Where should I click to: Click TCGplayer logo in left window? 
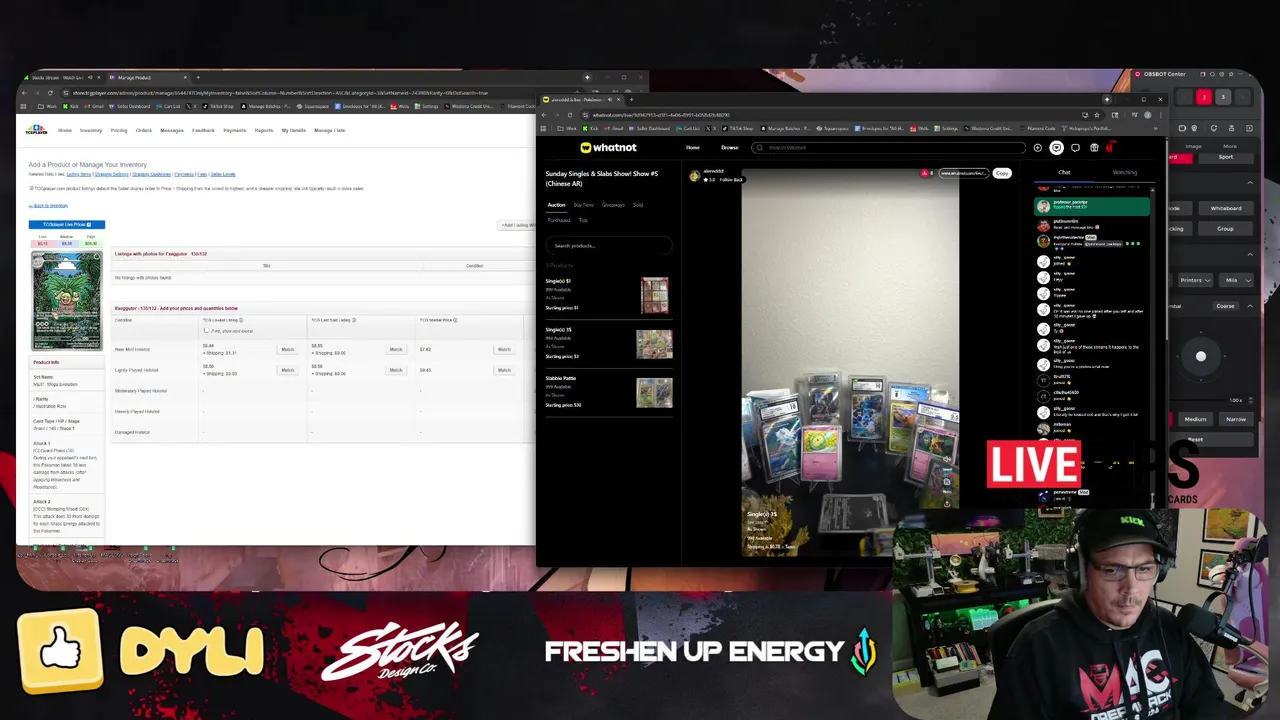click(37, 130)
